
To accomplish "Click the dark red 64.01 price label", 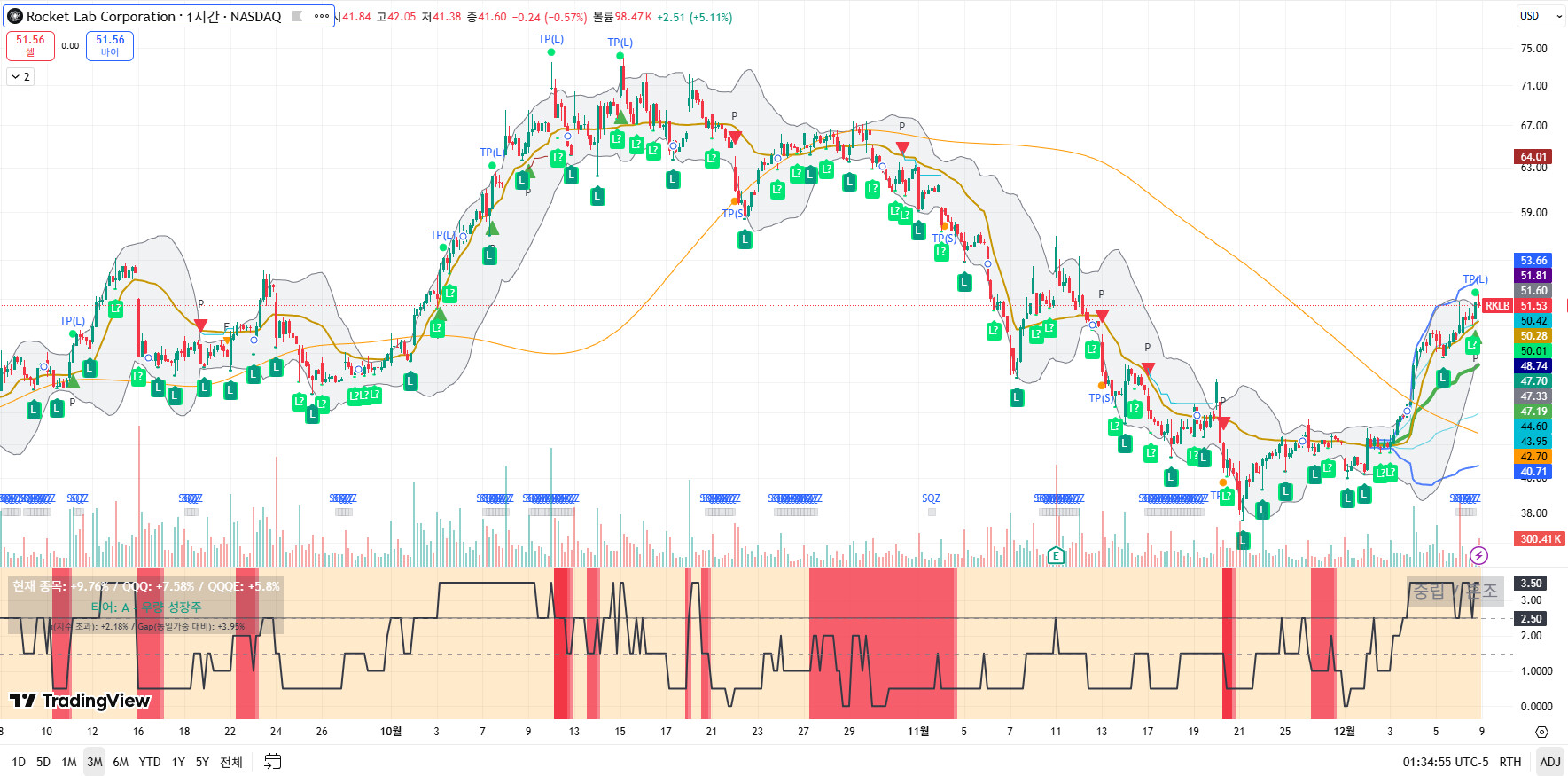I will (1533, 157).
